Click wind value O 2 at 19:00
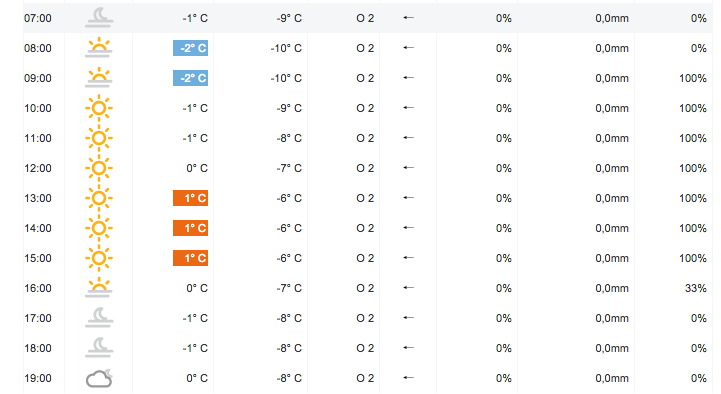 365,378
